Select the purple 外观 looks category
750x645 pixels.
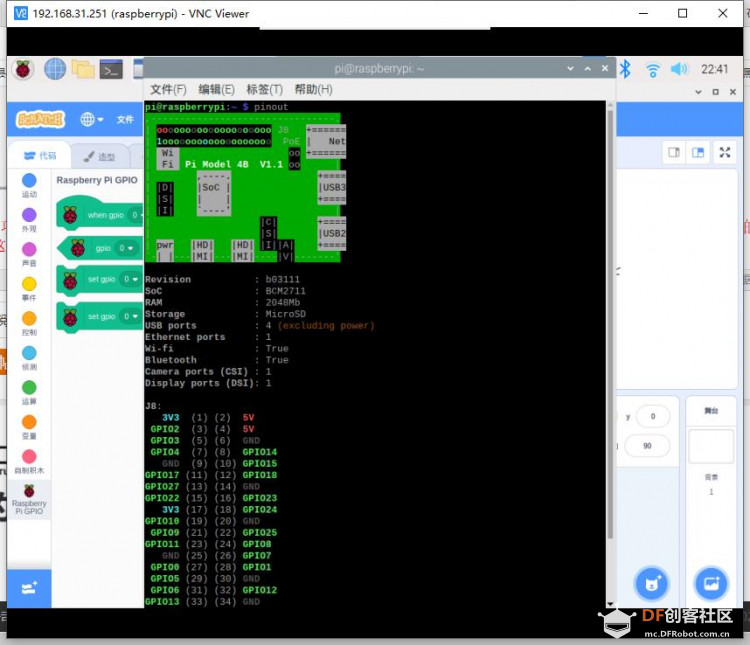tap(29, 220)
